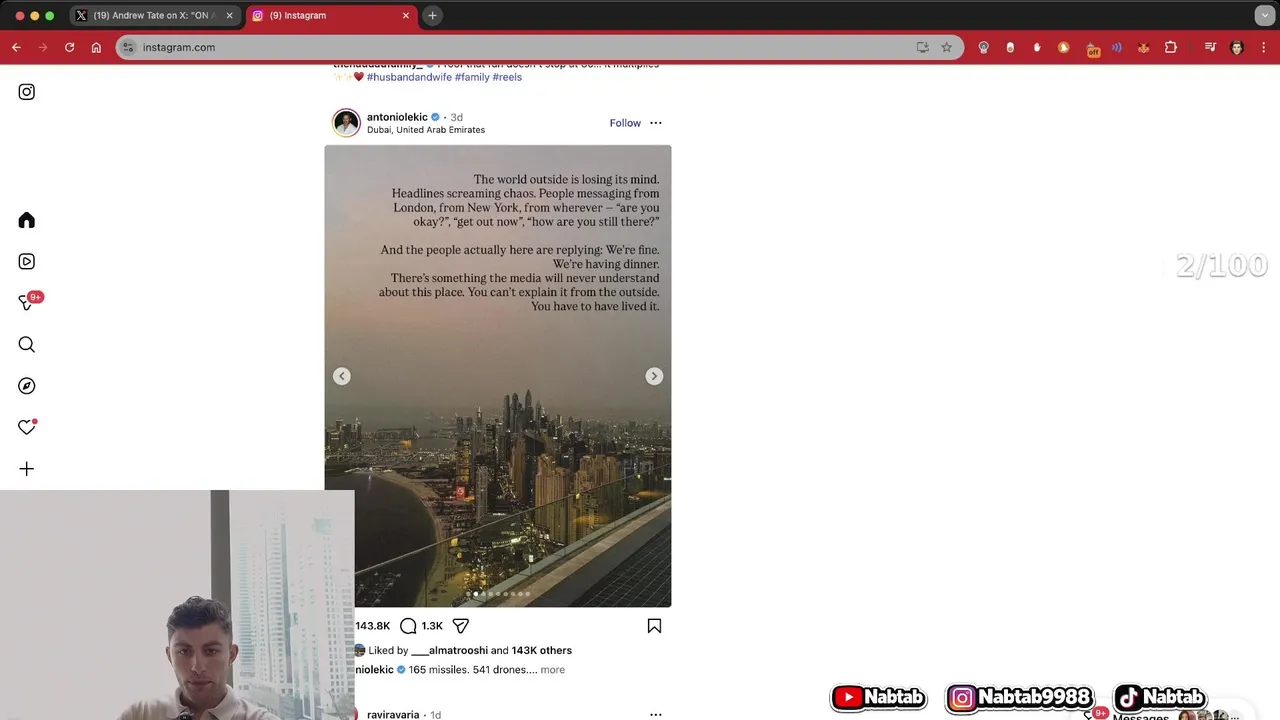Bookmark this page with the star icon
Image resolution: width=1280 pixels, height=720 pixels.
(946, 47)
